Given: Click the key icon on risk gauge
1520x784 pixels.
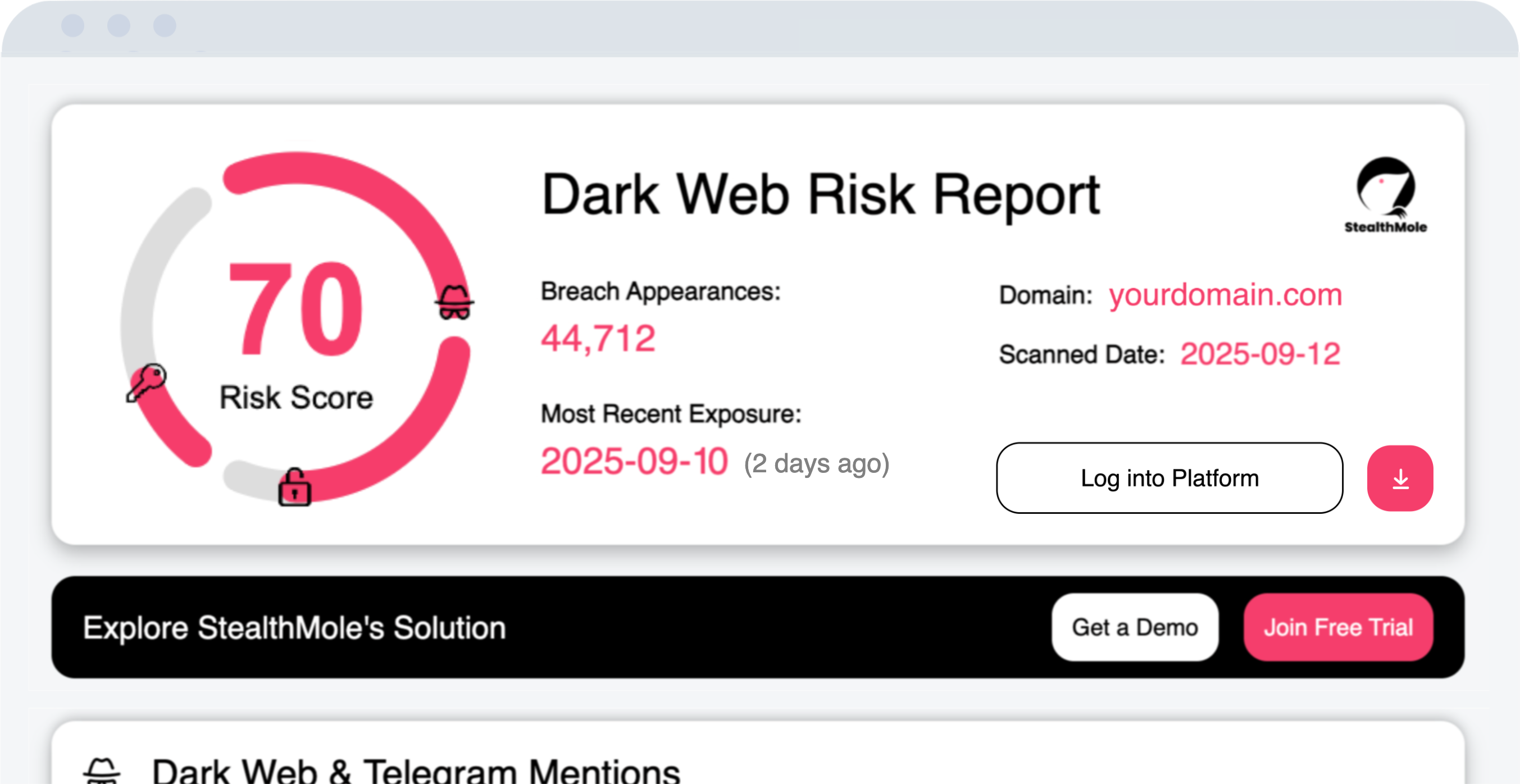Looking at the screenshot, I should pos(147,382).
